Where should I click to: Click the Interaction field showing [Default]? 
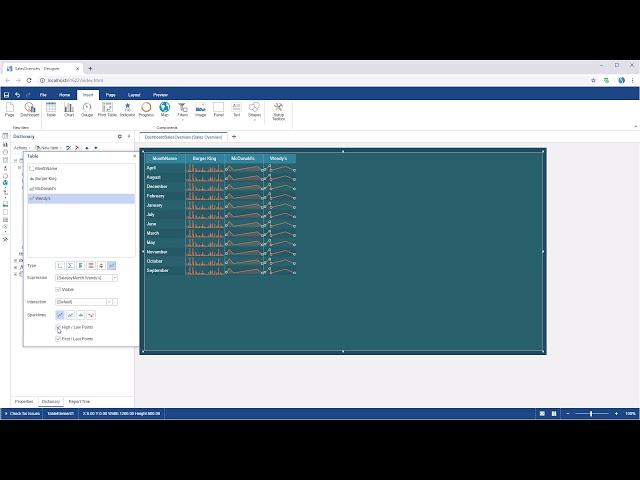click(81, 302)
